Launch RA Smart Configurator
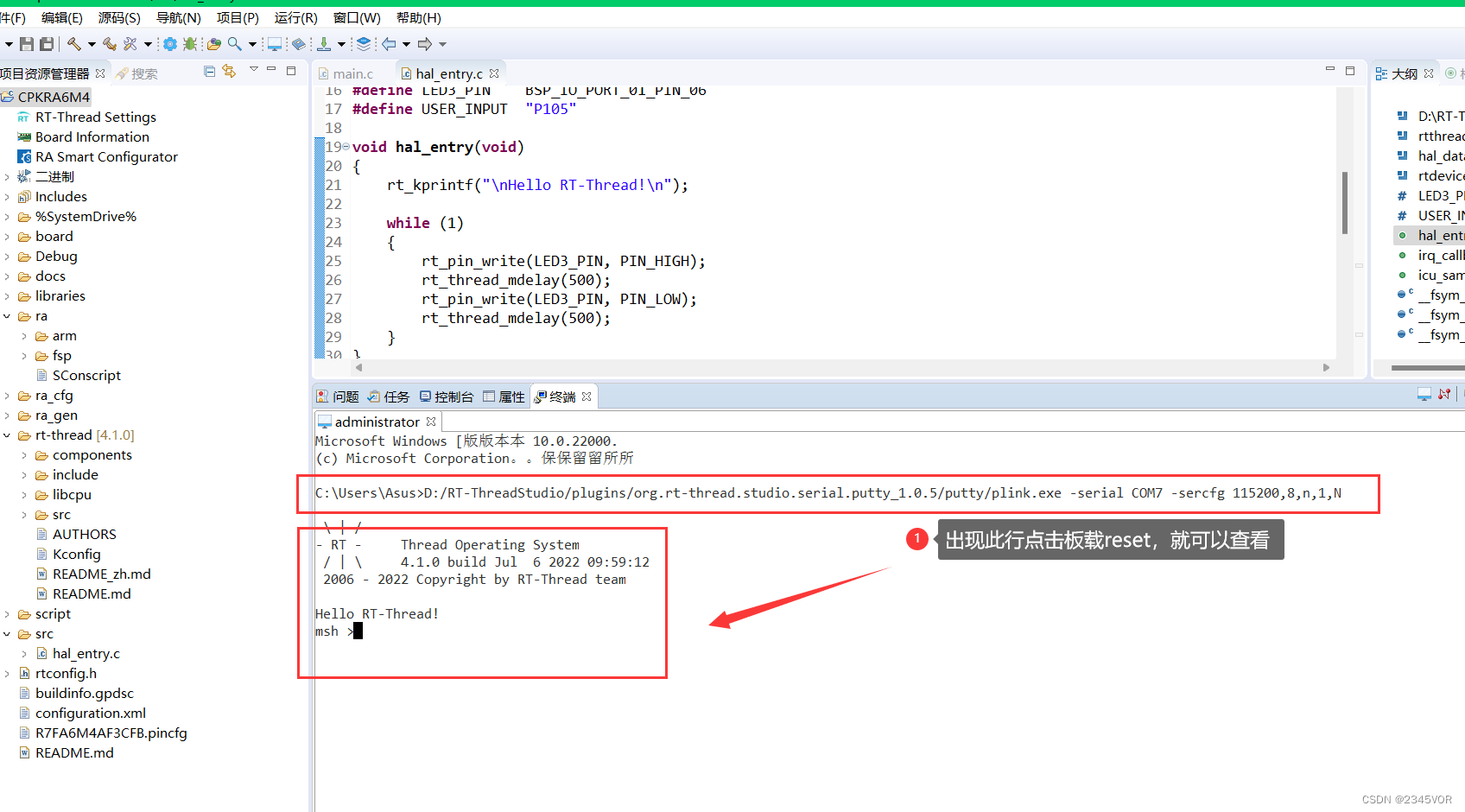 click(x=98, y=157)
